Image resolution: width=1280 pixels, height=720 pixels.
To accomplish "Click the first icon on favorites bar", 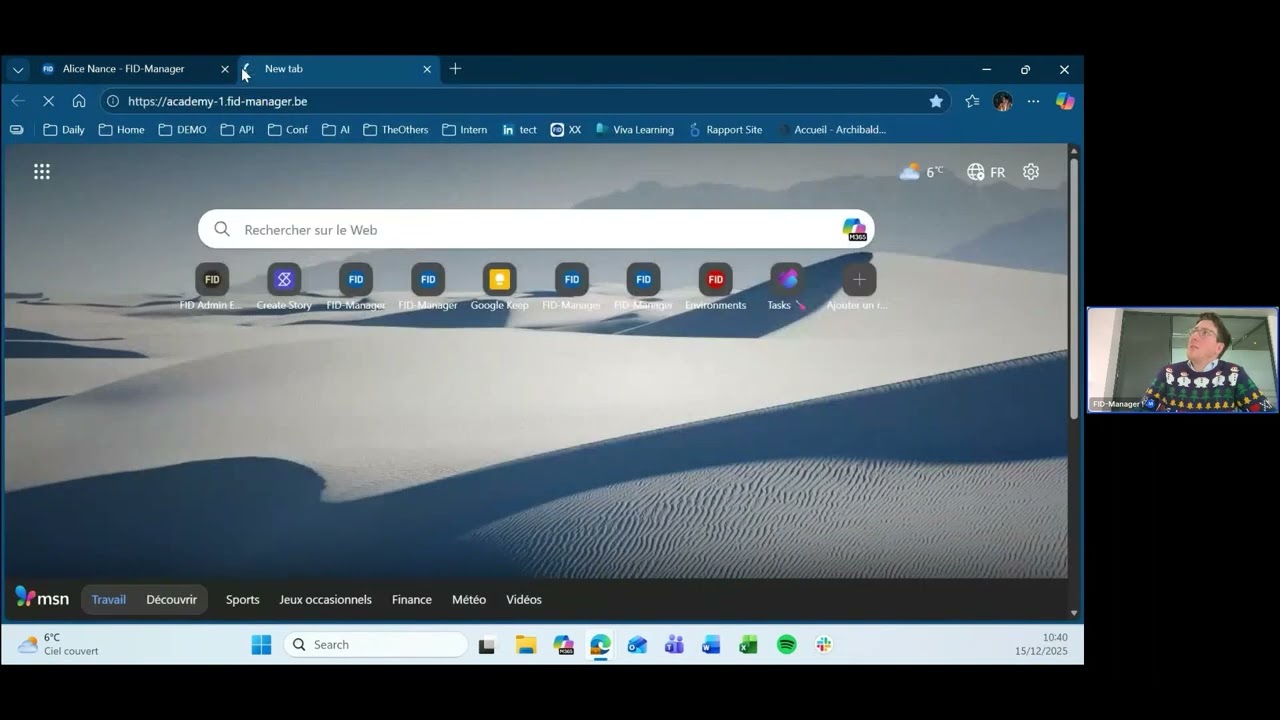I will tap(16, 129).
